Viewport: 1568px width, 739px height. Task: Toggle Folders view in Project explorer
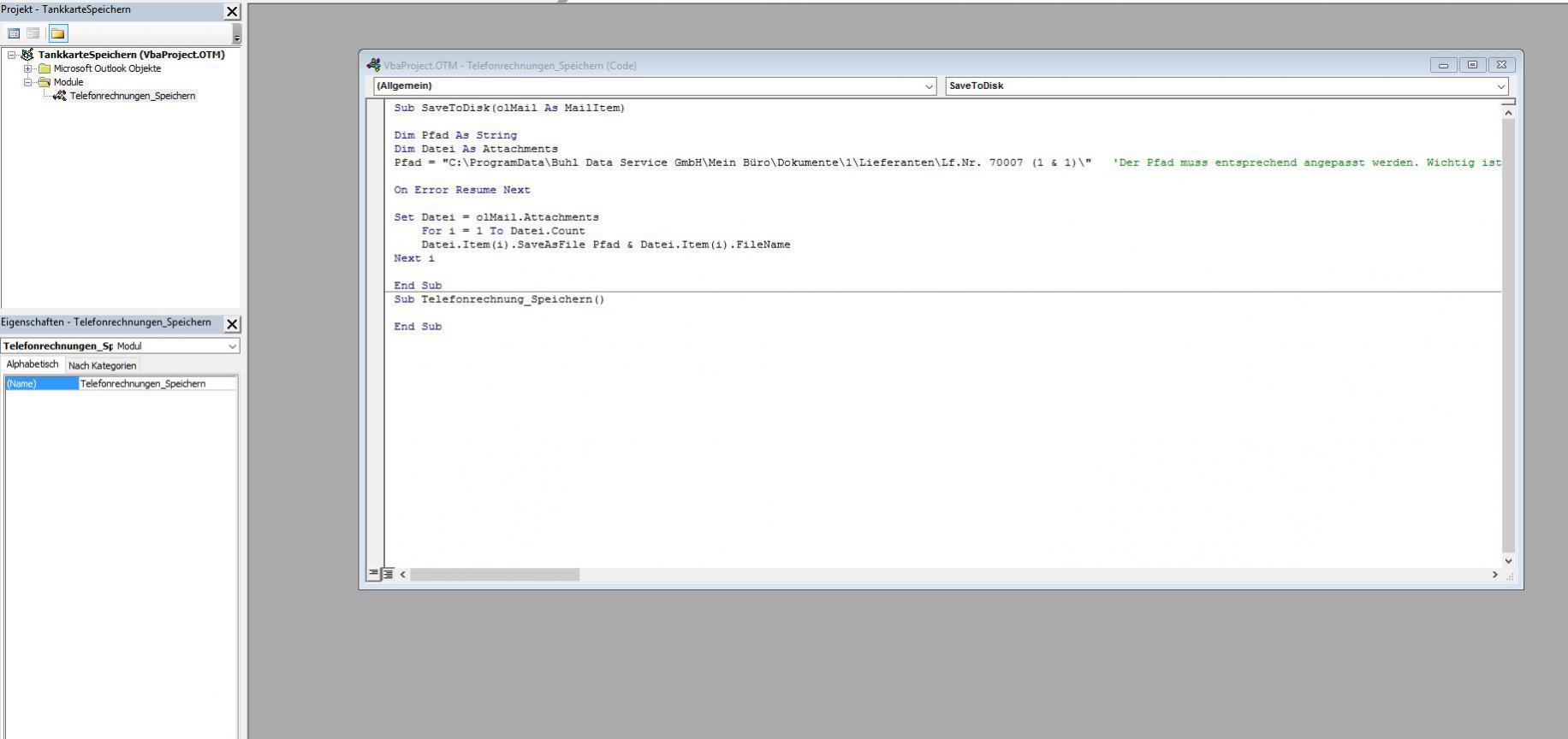coord(57,33)
